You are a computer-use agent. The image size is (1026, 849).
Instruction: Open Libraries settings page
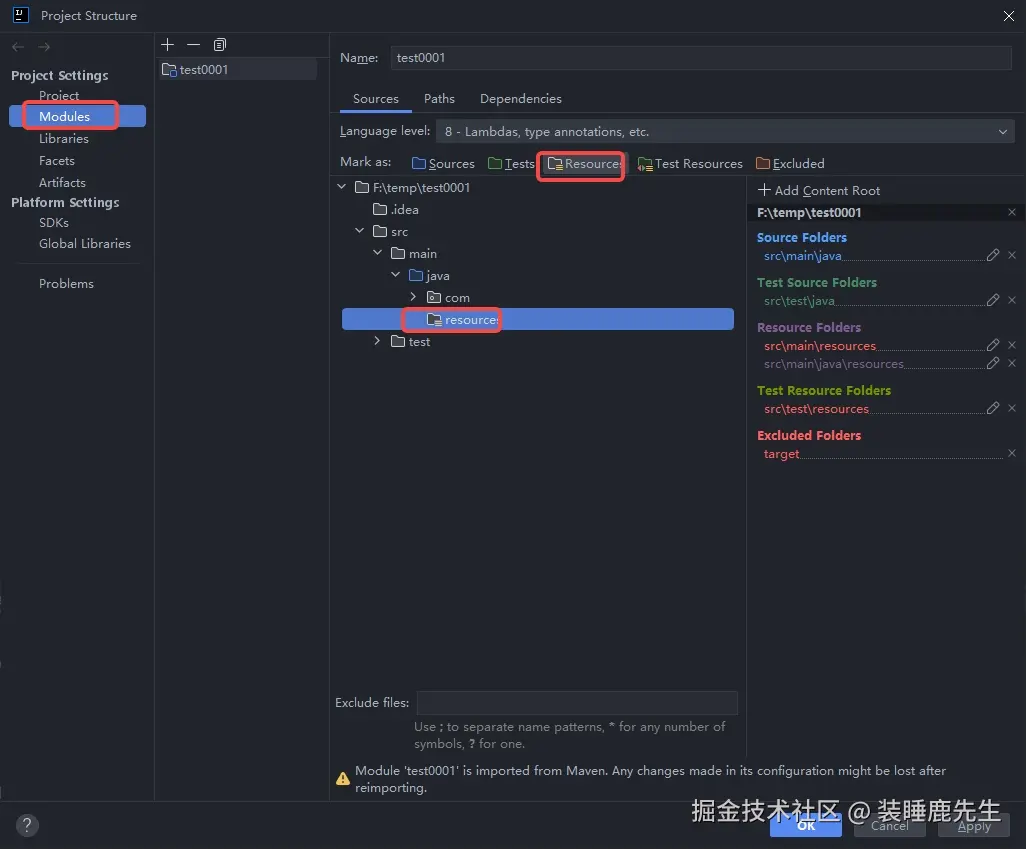63,139
